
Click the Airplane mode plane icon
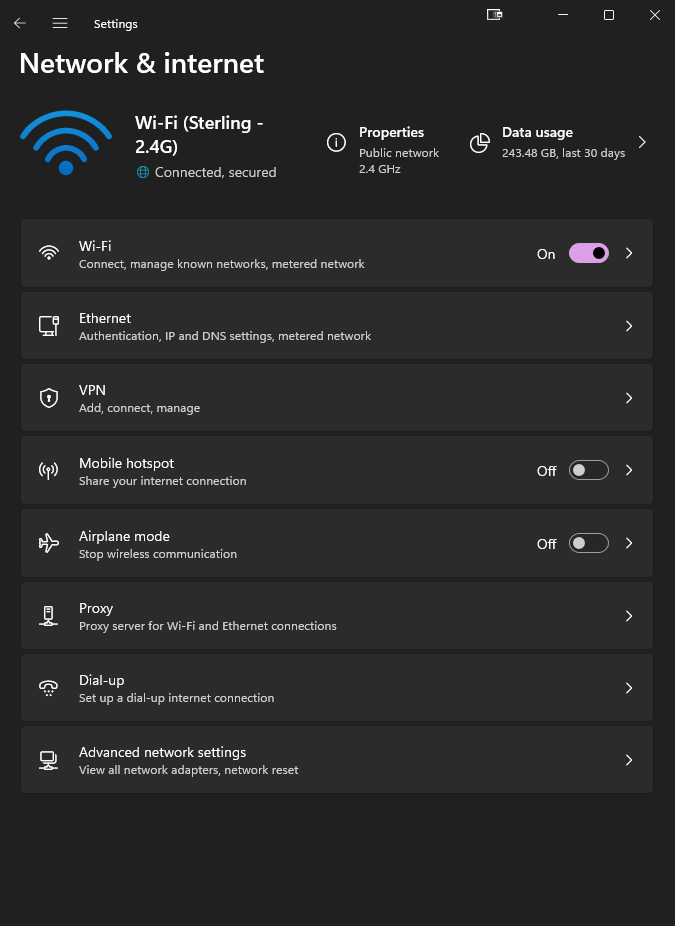click(48, 543)
